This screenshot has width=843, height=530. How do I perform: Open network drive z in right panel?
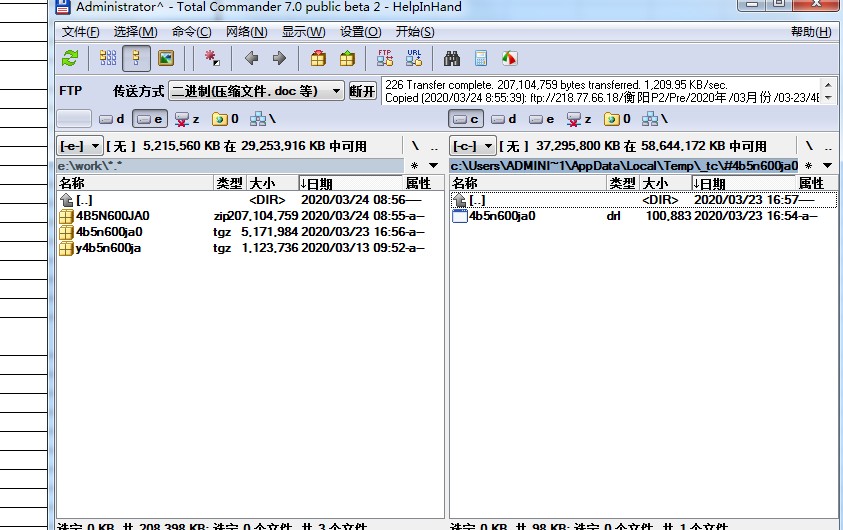click(580, 119)
